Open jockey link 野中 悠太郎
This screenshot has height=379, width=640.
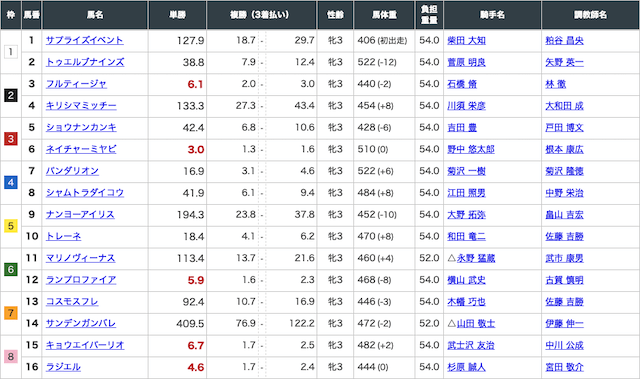point(471,149)
